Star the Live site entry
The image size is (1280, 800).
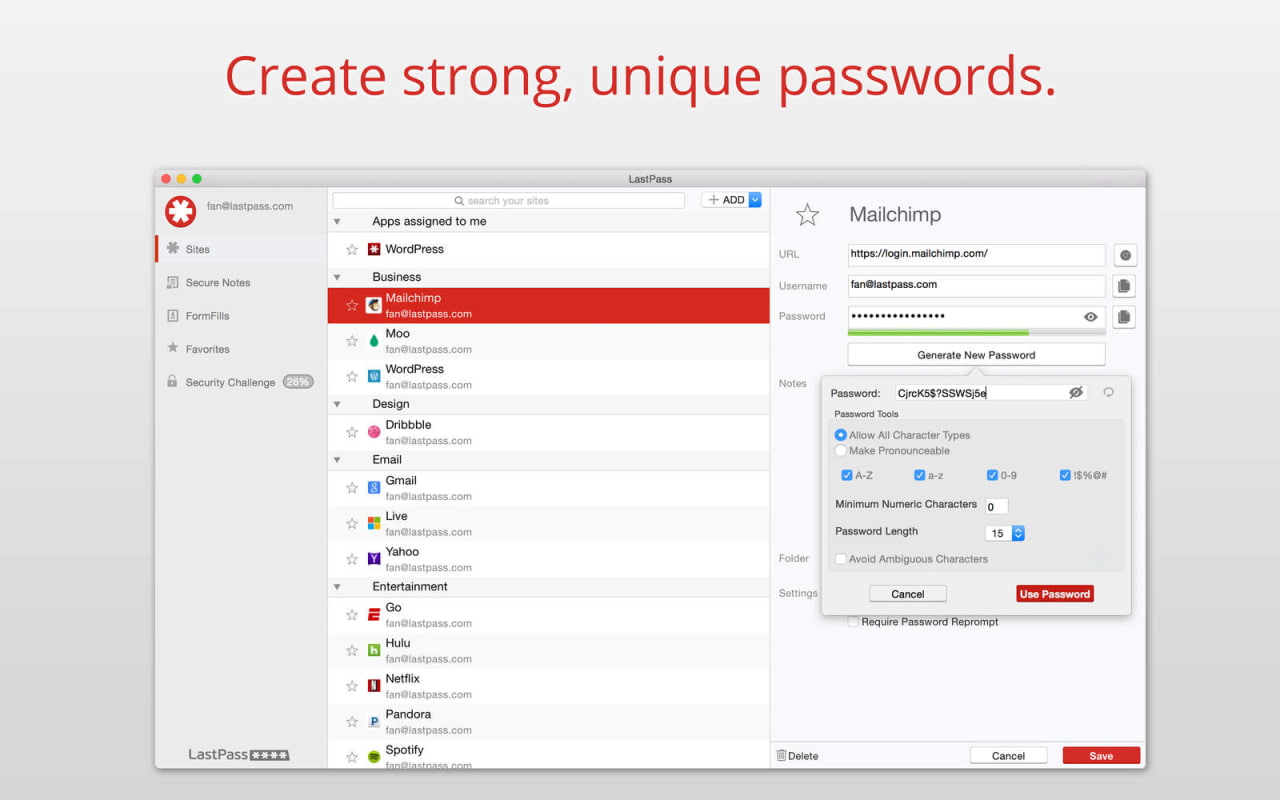point(352,524)
